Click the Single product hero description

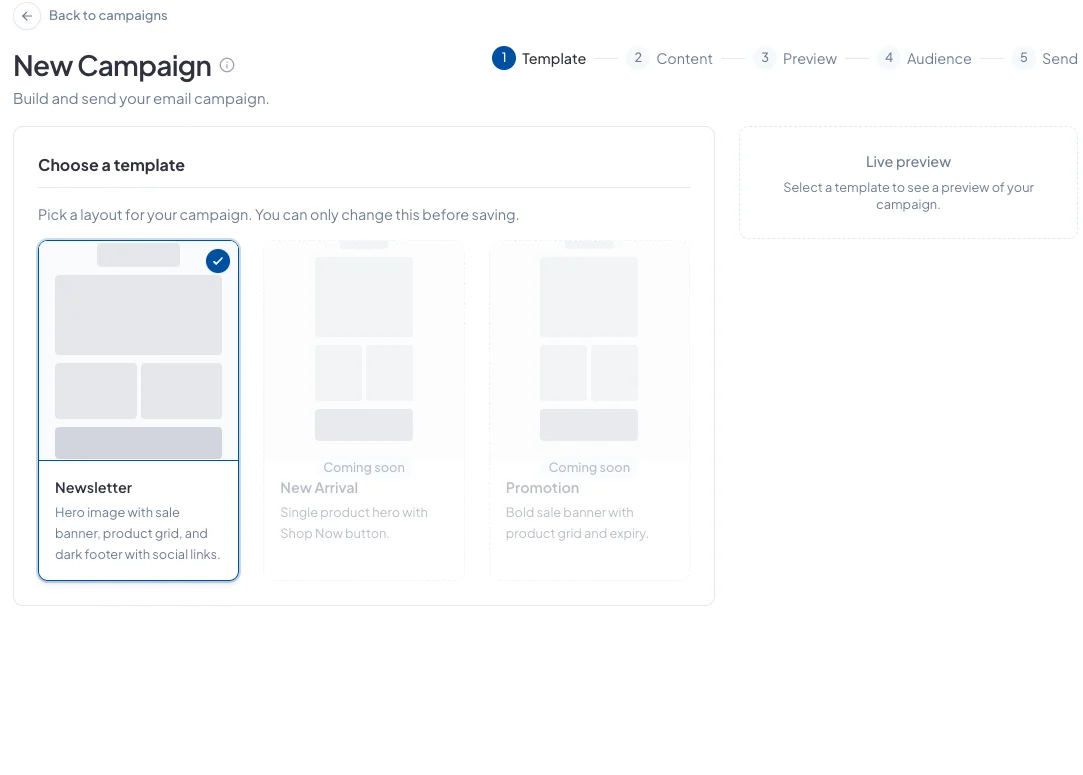[x=354, y=523]
